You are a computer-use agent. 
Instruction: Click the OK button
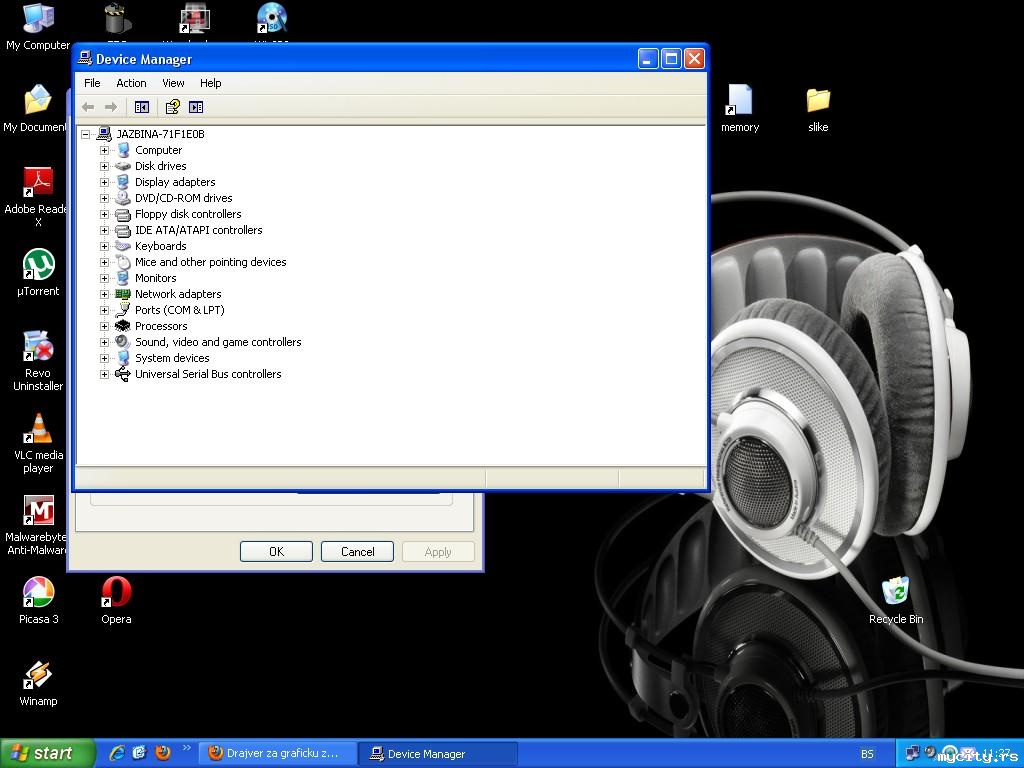[276, 552]
